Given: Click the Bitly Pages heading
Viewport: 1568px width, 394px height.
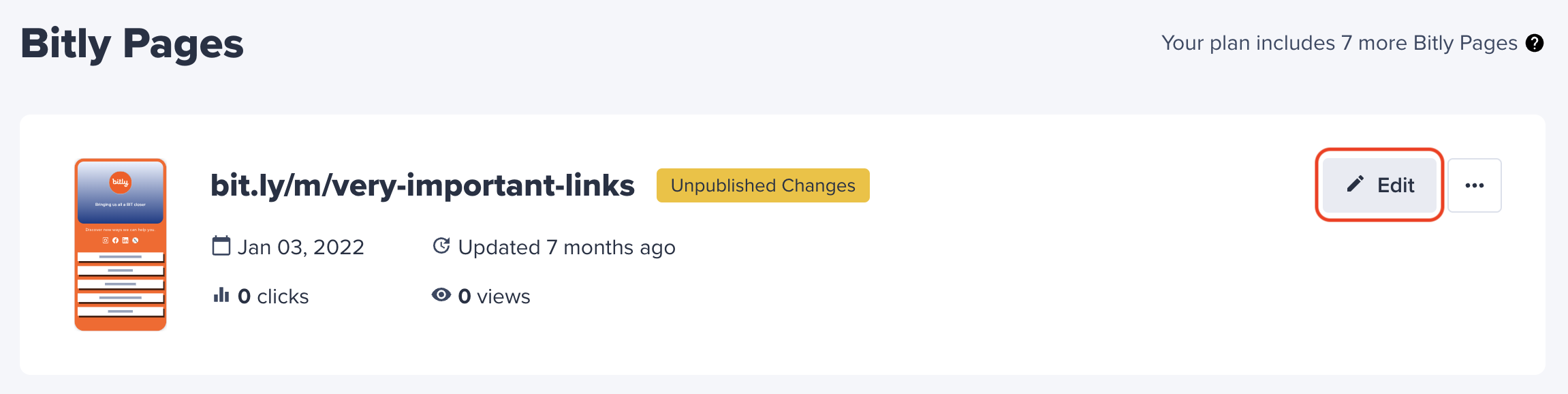Looking at the screenshot, I should [x=132, y=44].
